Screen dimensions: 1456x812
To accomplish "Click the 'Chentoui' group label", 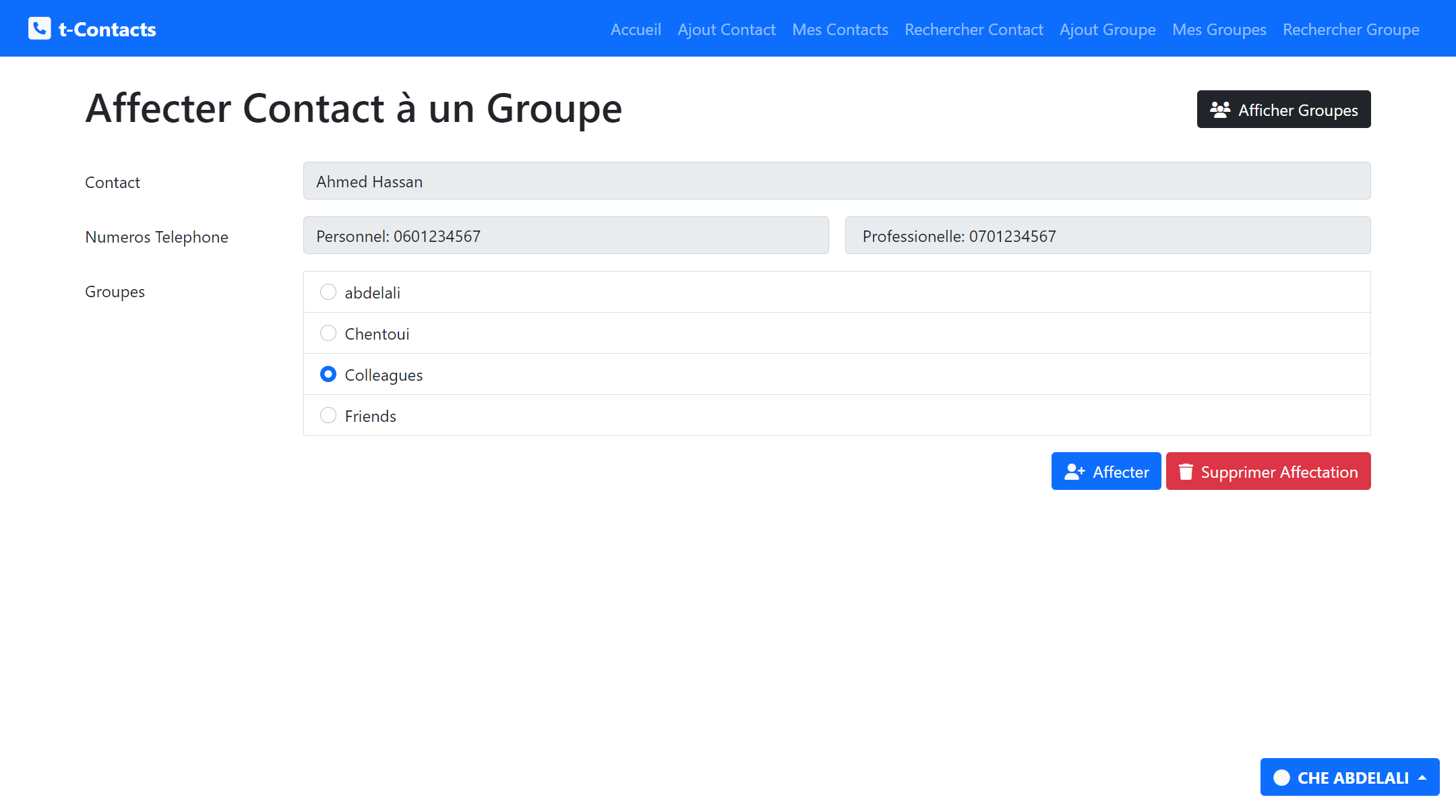I will pyautogui.click(x=377, y=334).
